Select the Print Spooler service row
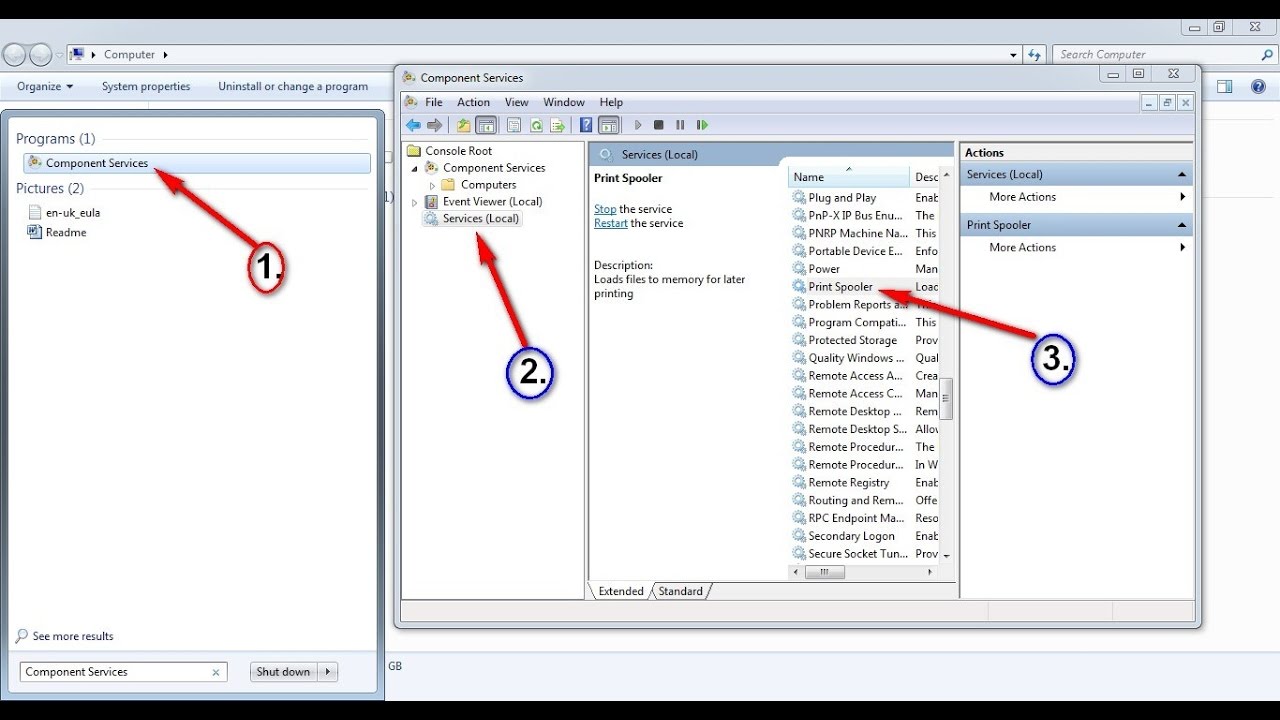 pyautogui.click(x=865, y=287)
